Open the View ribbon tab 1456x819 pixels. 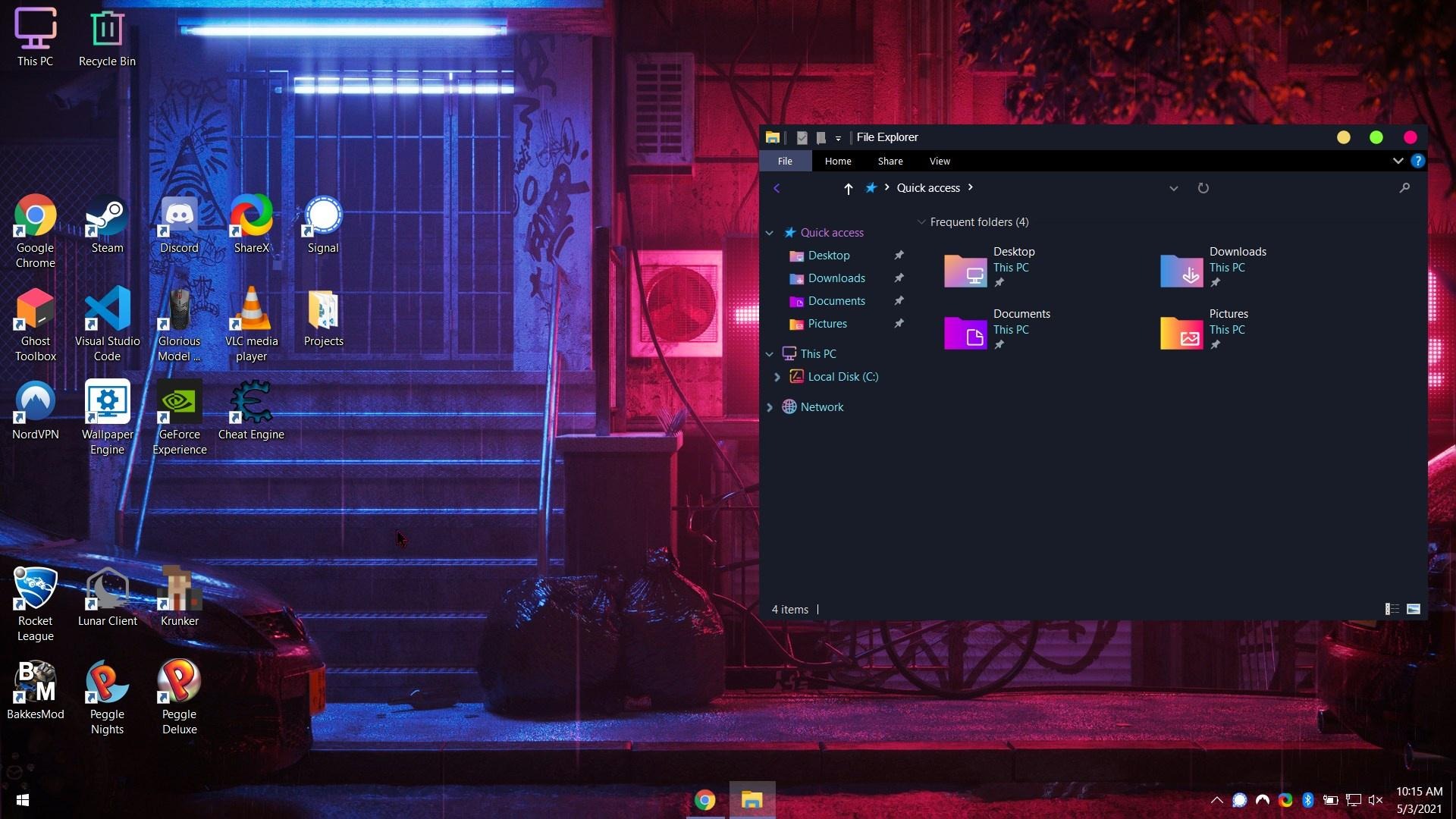(940, 161)
